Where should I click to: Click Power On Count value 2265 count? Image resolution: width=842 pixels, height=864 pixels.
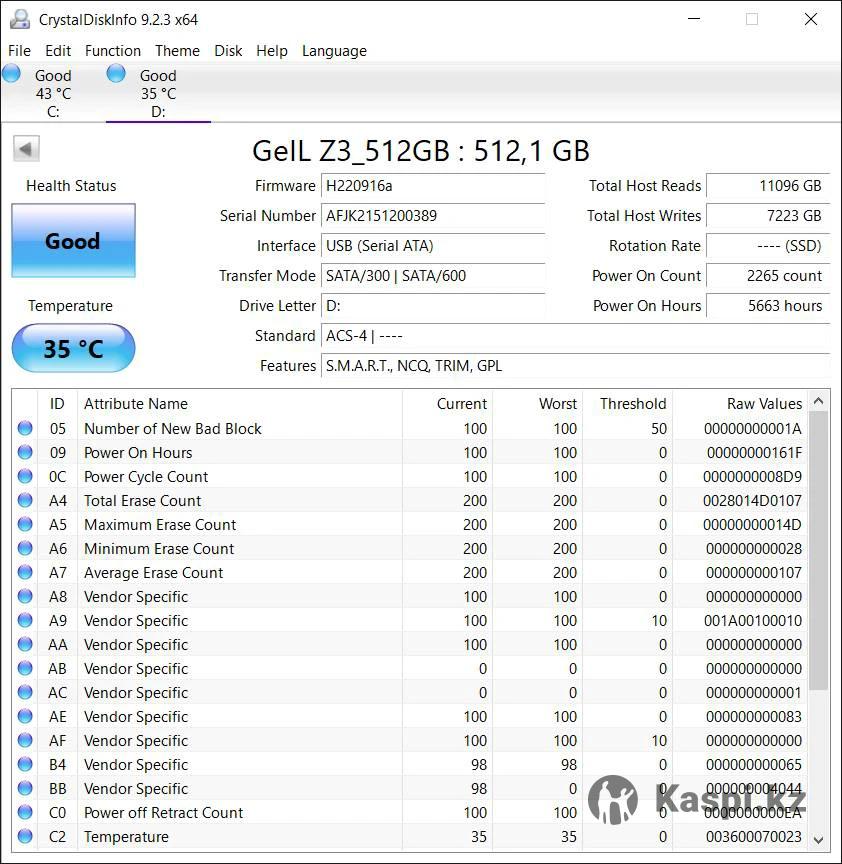click(768, 276)
